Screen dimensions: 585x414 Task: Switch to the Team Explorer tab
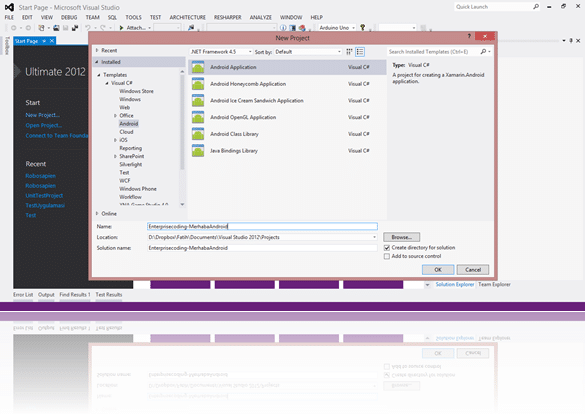click(494, 285)
